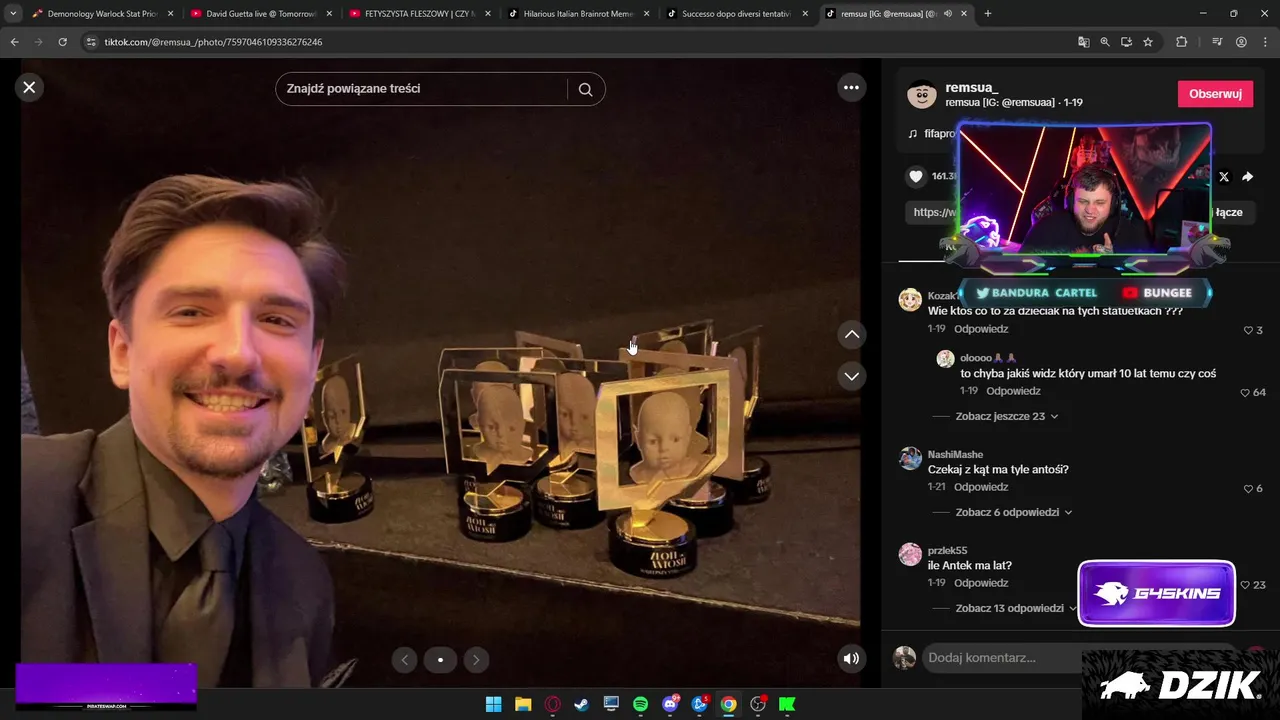Close the David Guetta tab
The image size is (1280, 720).
[x=329, y=14]
